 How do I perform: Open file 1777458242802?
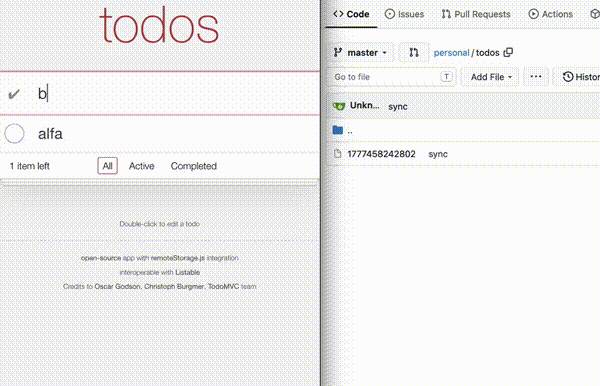tap(382, 154)
